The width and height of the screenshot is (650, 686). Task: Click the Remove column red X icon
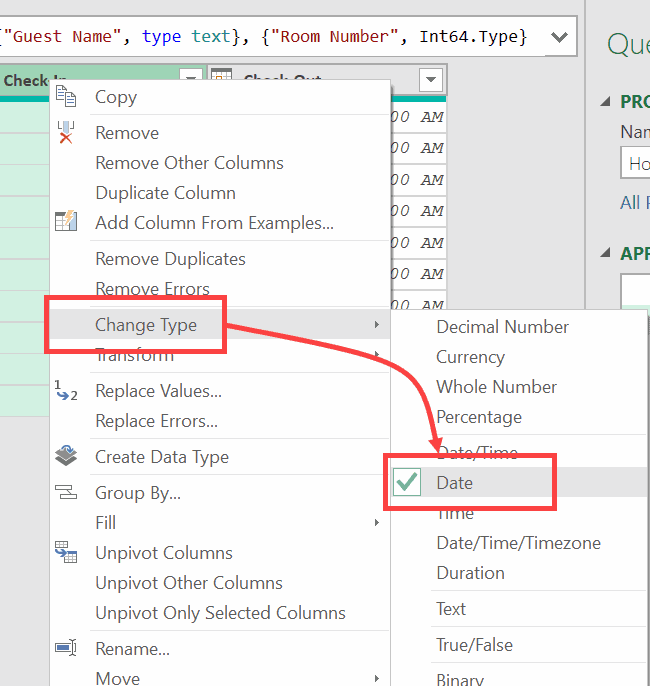pos(66,133)
